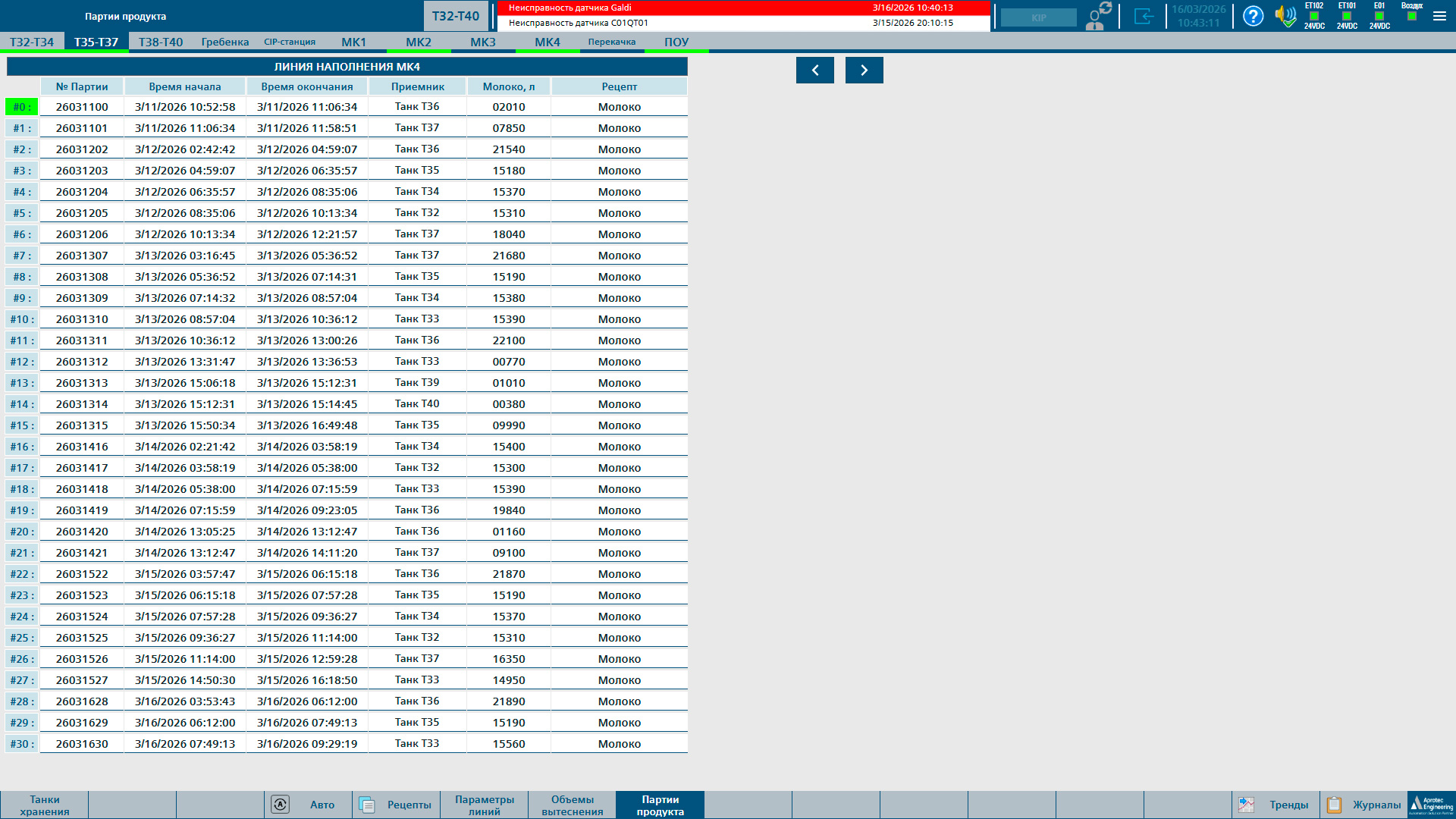Click the KIP button
This screenshot has height=819, width=1456.
tap(1039, 17)
